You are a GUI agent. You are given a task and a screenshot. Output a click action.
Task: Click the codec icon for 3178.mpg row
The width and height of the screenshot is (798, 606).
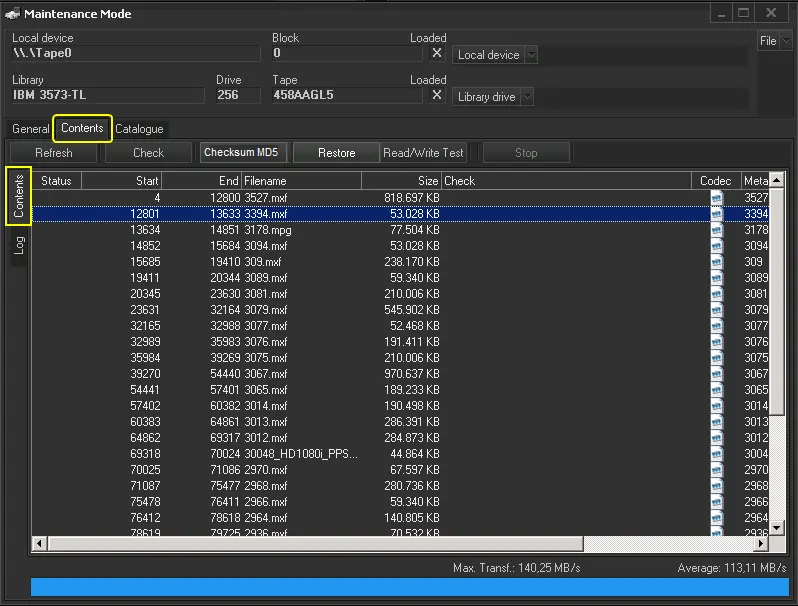(x=716, y=230)
